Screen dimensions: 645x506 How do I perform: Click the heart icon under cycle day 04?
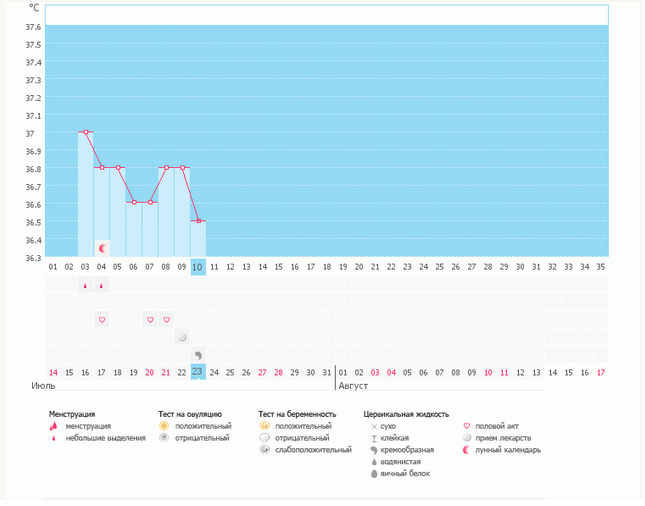tap(102, 320)
